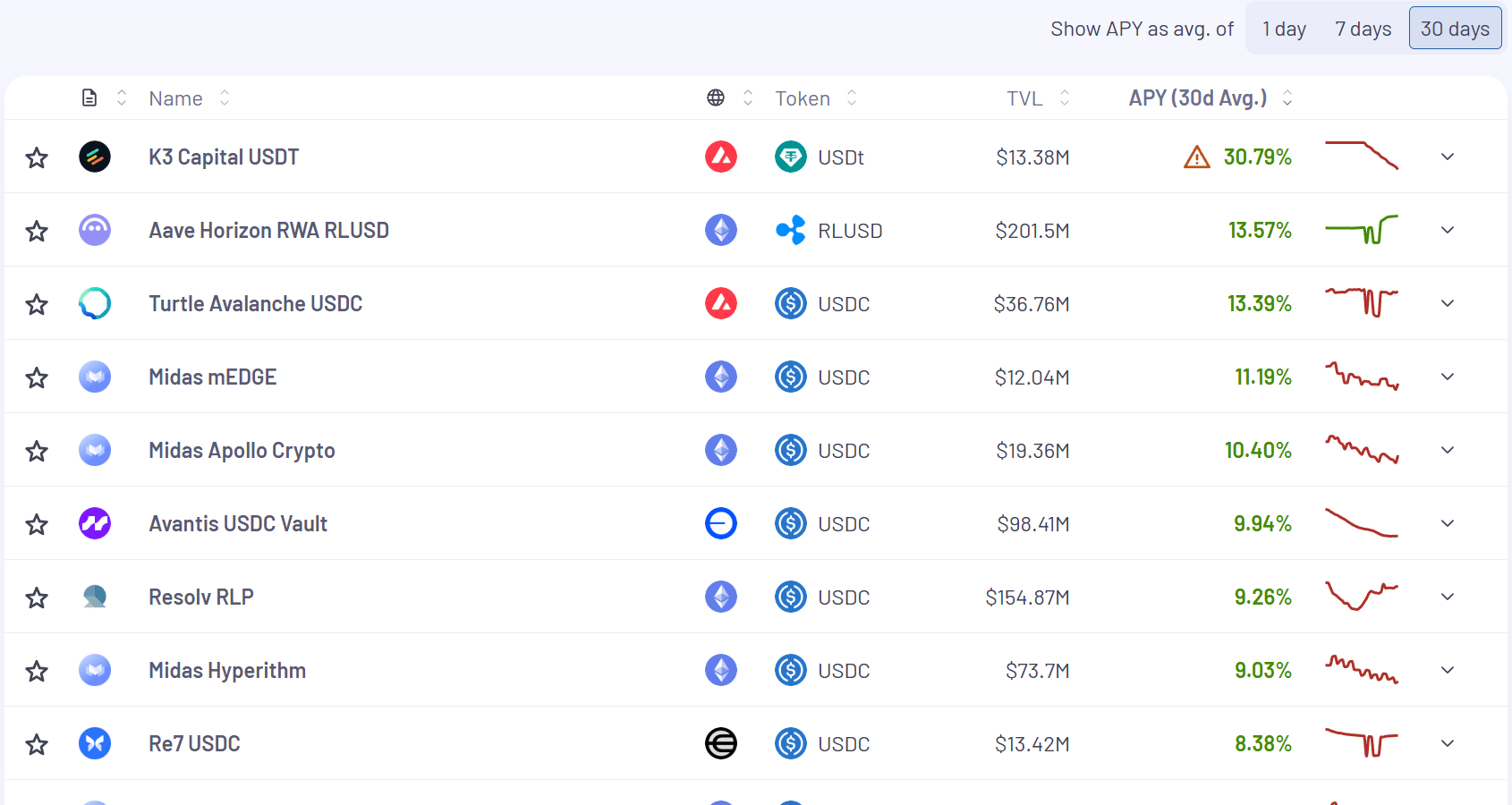This screenshot has width=1512, height=805.
Task: Star the Midas Hyperithm vault
Action: 37,672
